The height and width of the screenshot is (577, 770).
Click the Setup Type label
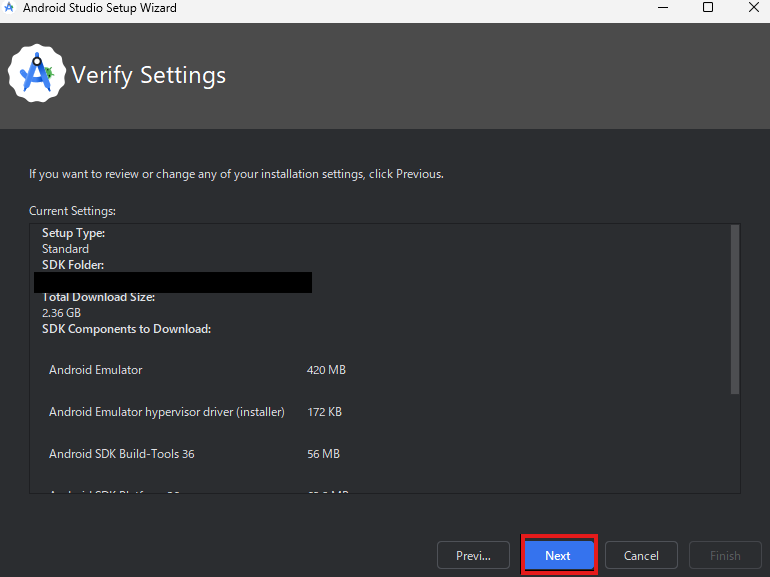pos(74,233)
